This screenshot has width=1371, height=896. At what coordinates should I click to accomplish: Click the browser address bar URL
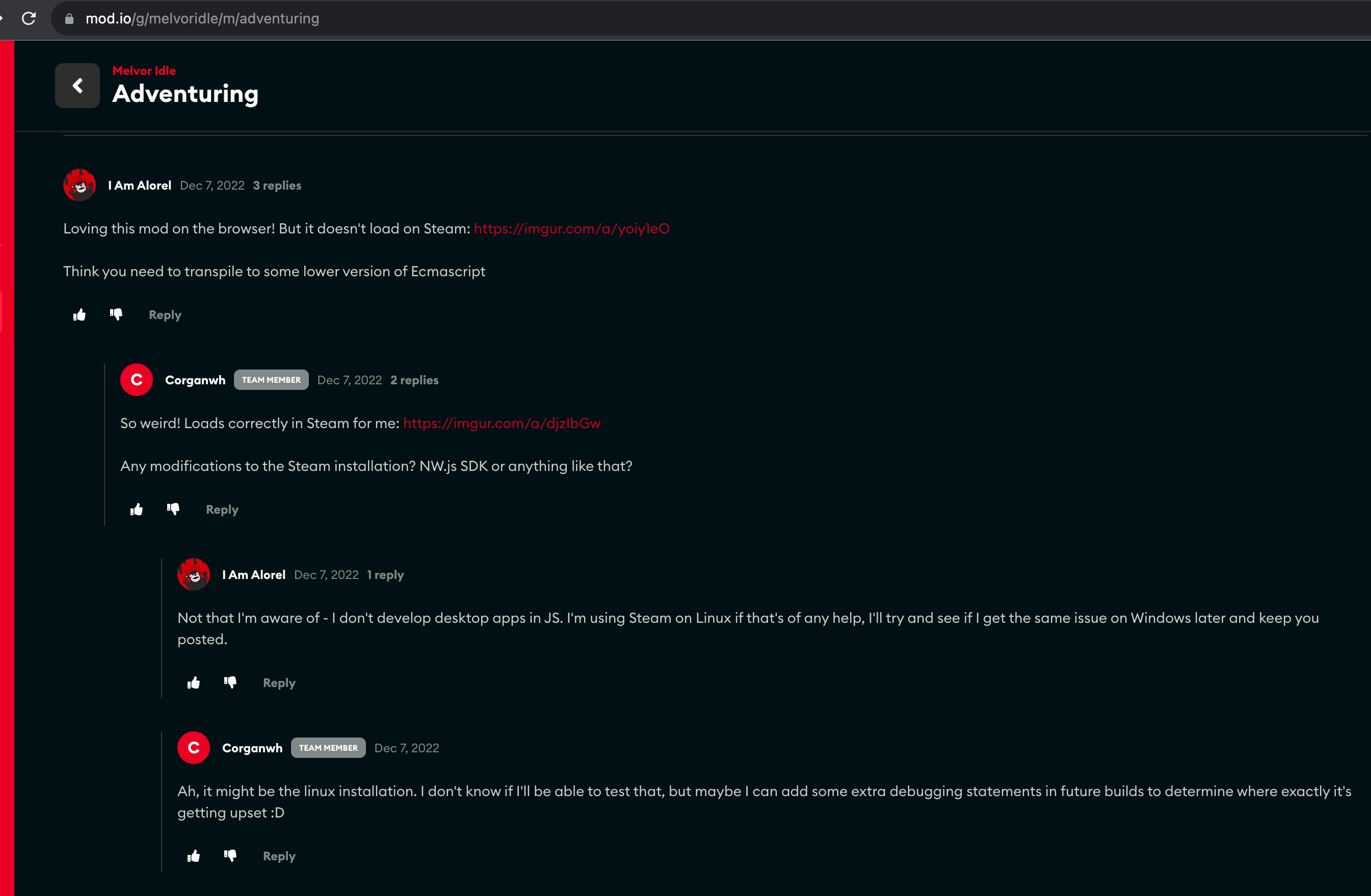point(202,18)
